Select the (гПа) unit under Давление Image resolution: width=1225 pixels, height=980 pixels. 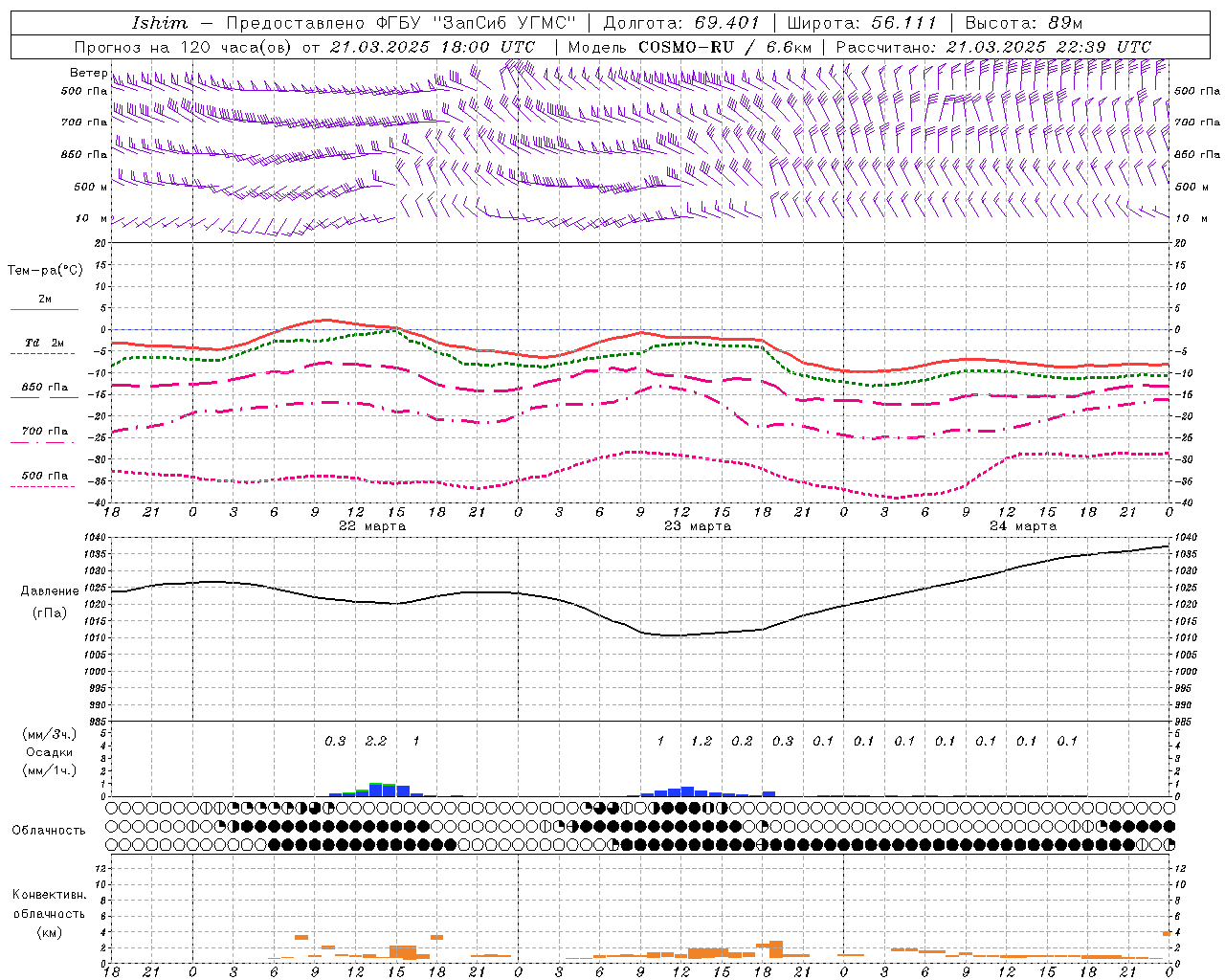(x=50, y=613)
